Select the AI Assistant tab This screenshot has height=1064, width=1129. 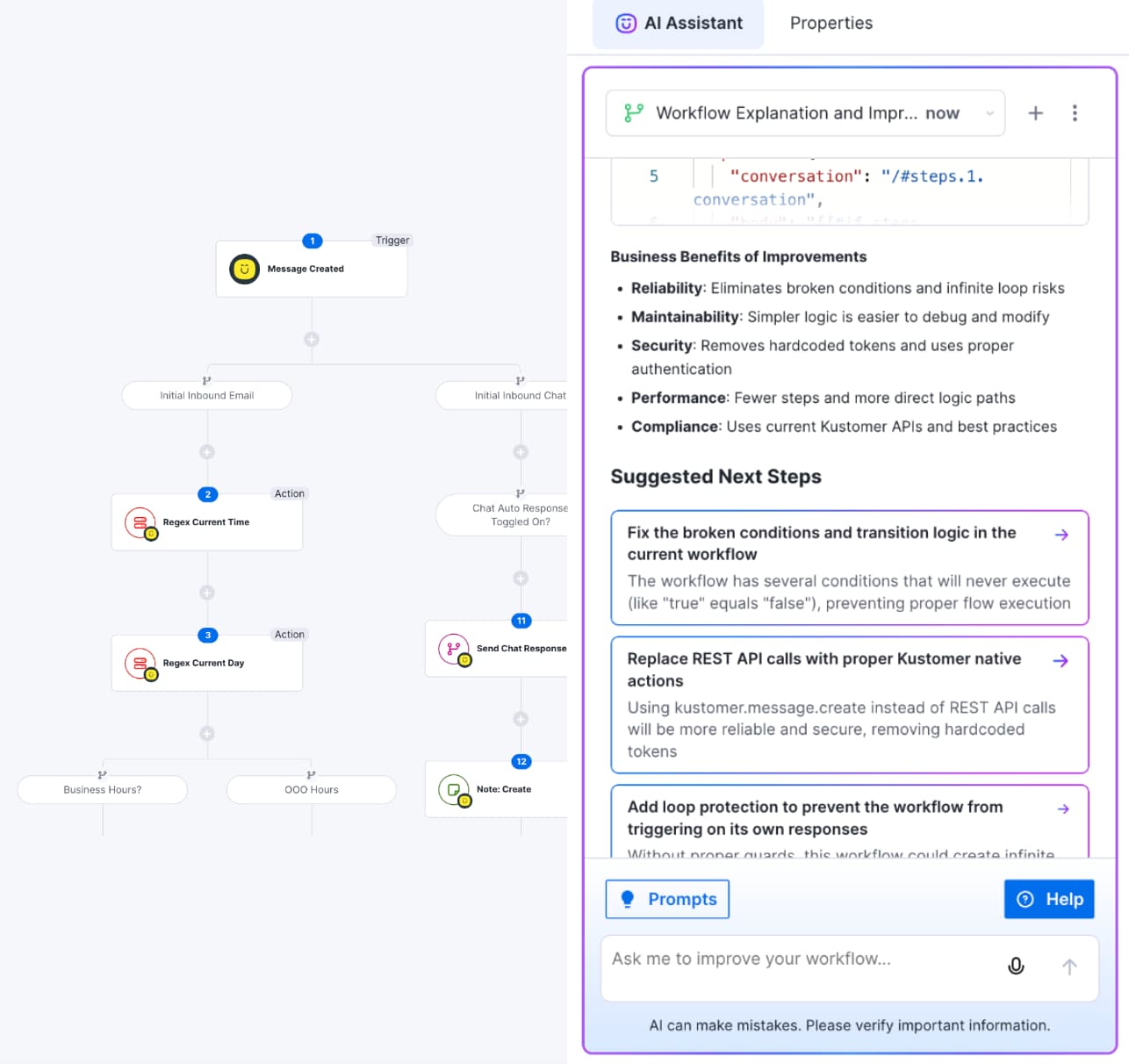(x=678, y=24)
